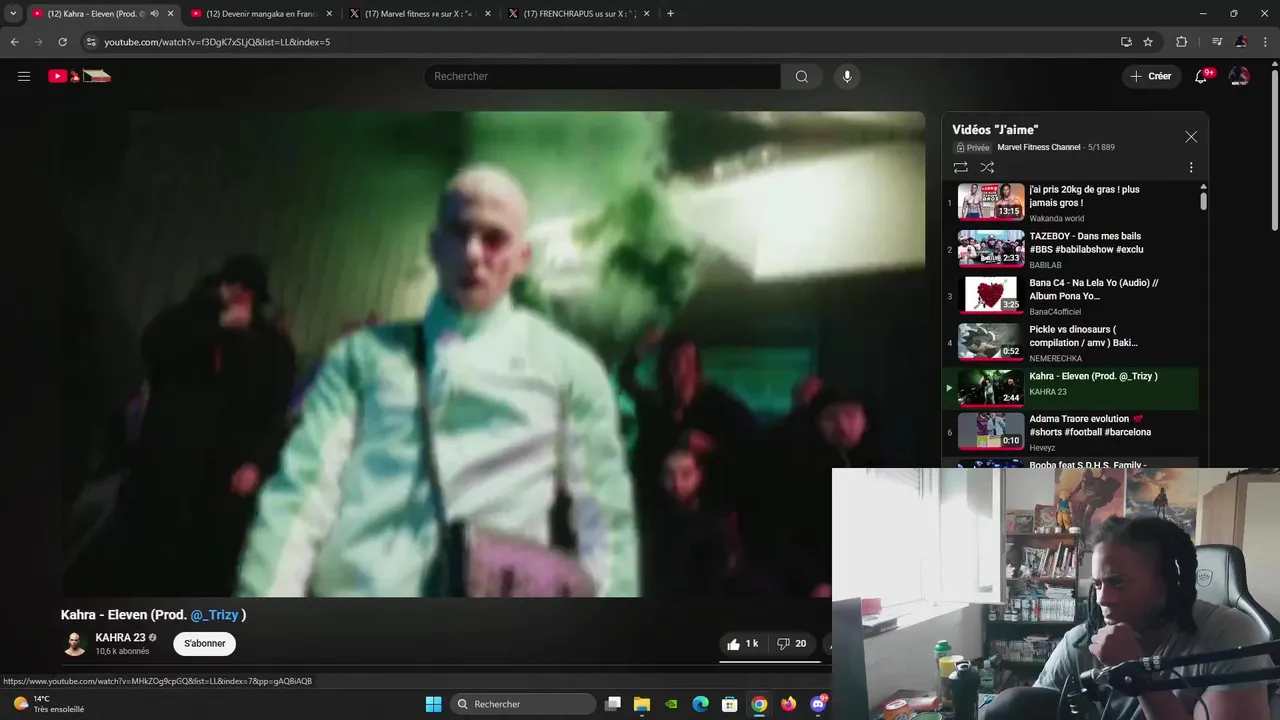Close the Devenir mangaka tab
The width and height of the screenshot is (1280, 720).
(x=329, y=14)
